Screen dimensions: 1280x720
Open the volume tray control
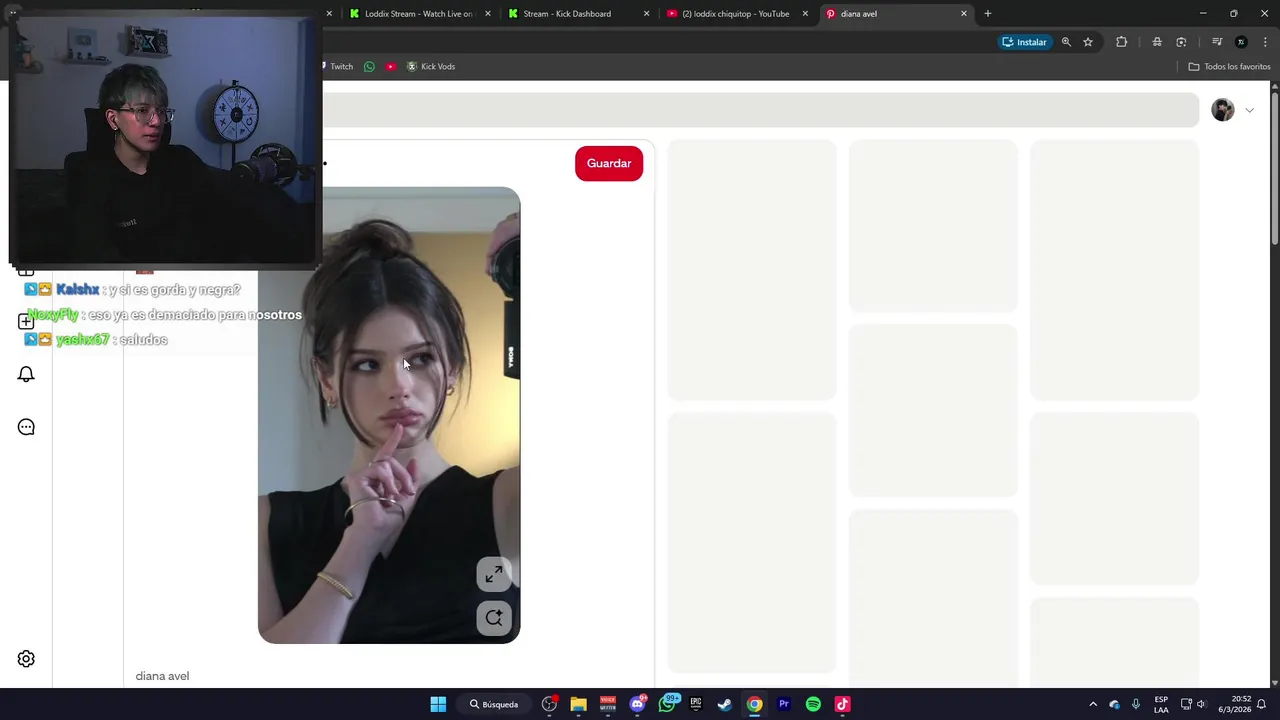click(1201, 704)
